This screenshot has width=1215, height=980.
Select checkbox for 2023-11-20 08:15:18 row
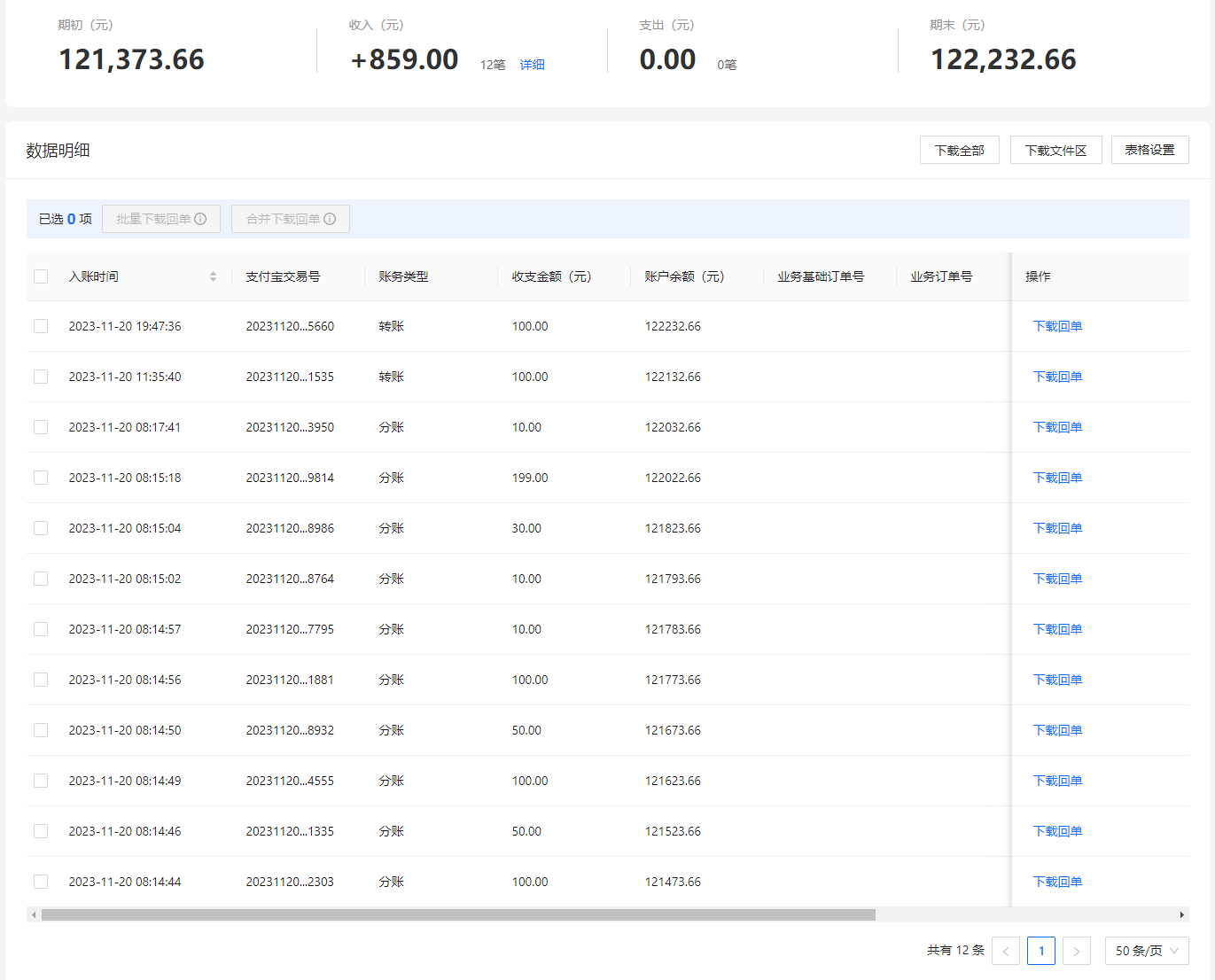(41, 478)
